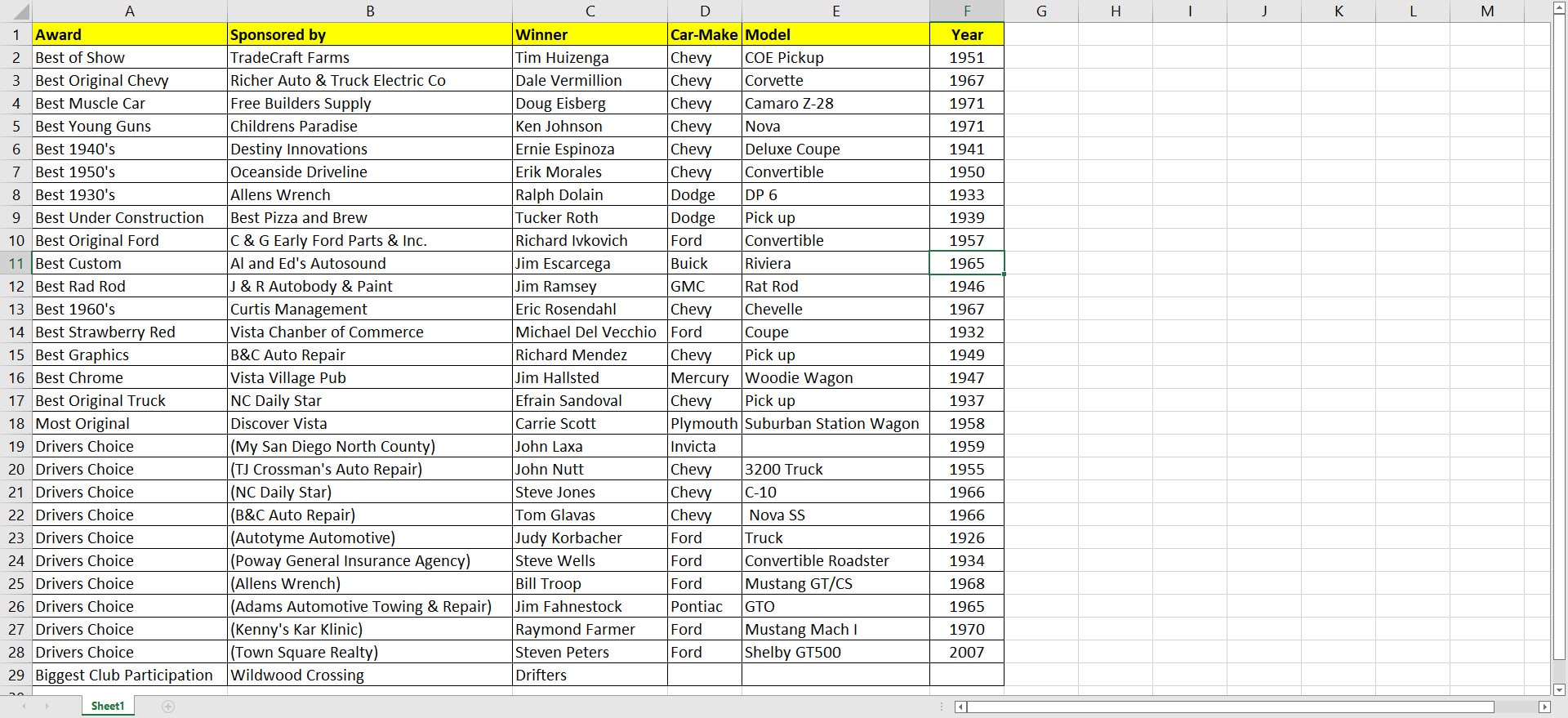Select cell 'Mustang GT/CS'
This screenshot has height=718, width=1568.
[835, 583]
